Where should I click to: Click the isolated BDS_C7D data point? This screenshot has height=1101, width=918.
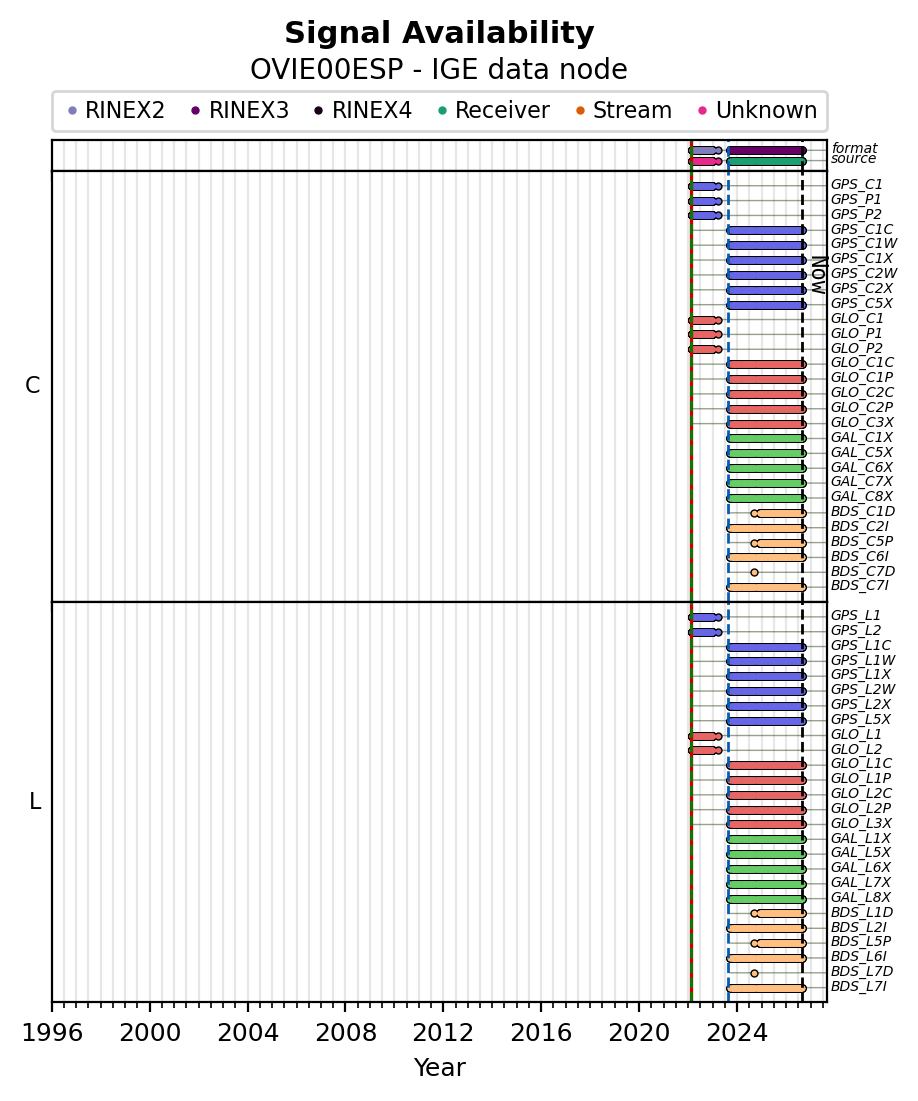(x=754, y=572)
